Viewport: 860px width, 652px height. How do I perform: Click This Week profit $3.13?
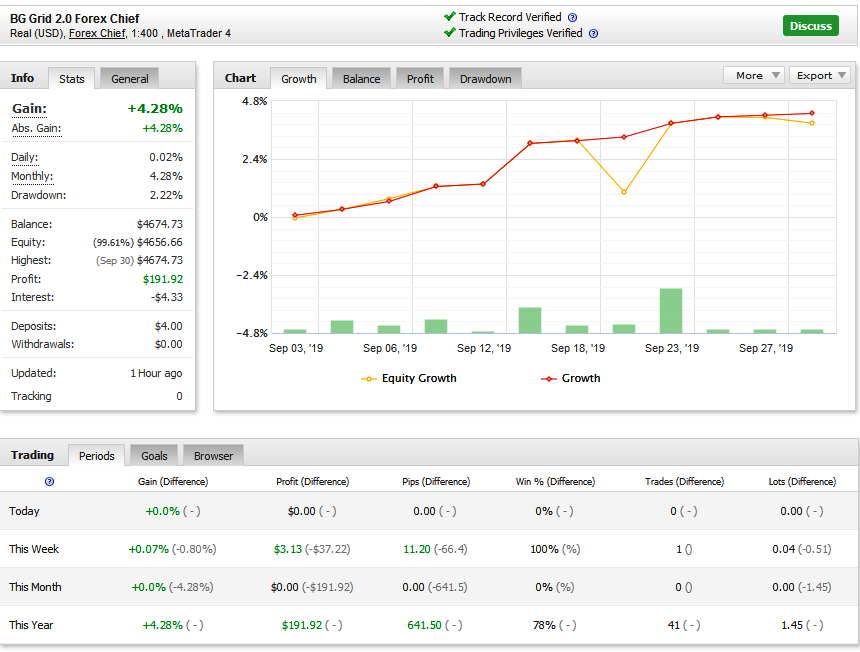click(288, 549)
